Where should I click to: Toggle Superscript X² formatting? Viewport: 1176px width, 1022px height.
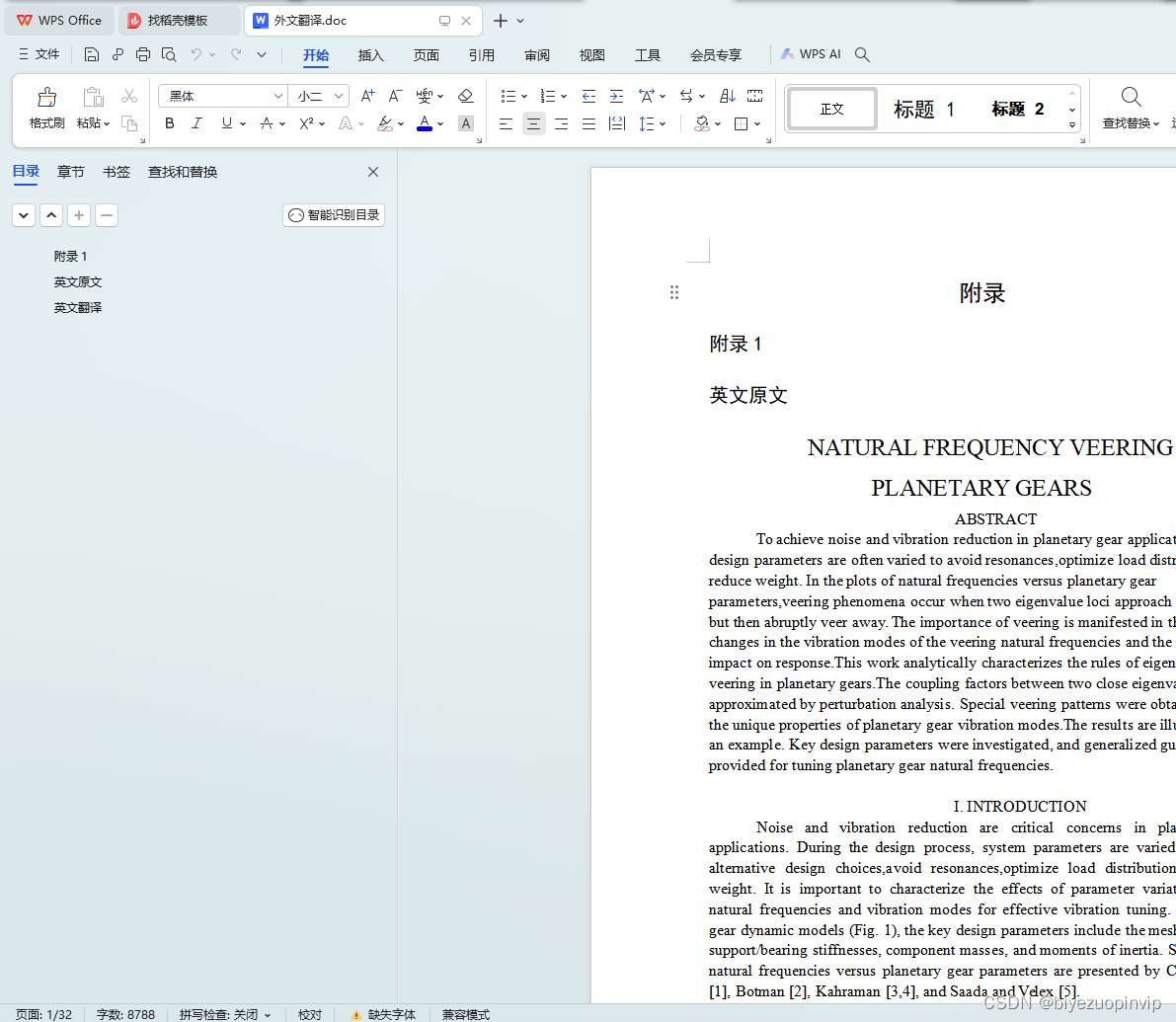coord(306,123)
